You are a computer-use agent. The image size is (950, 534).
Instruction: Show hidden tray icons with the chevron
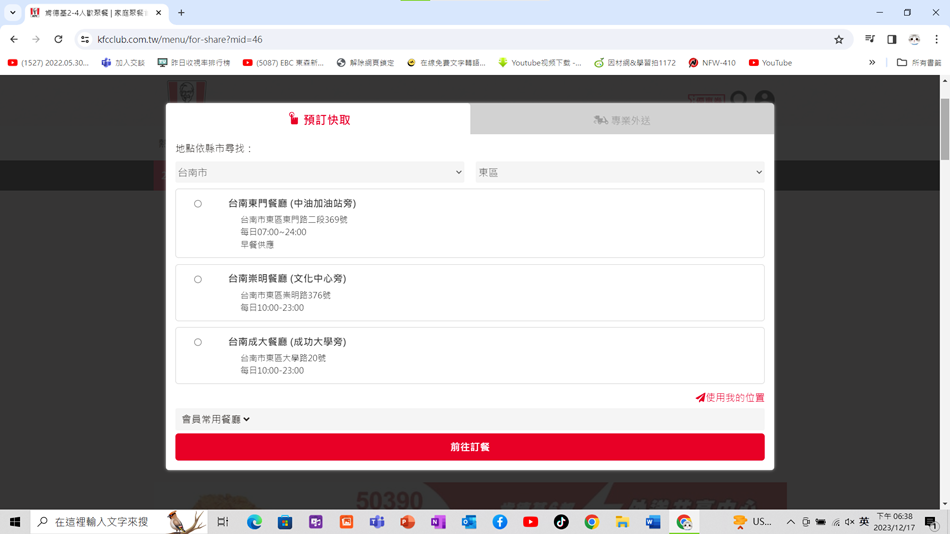(791, 522)
